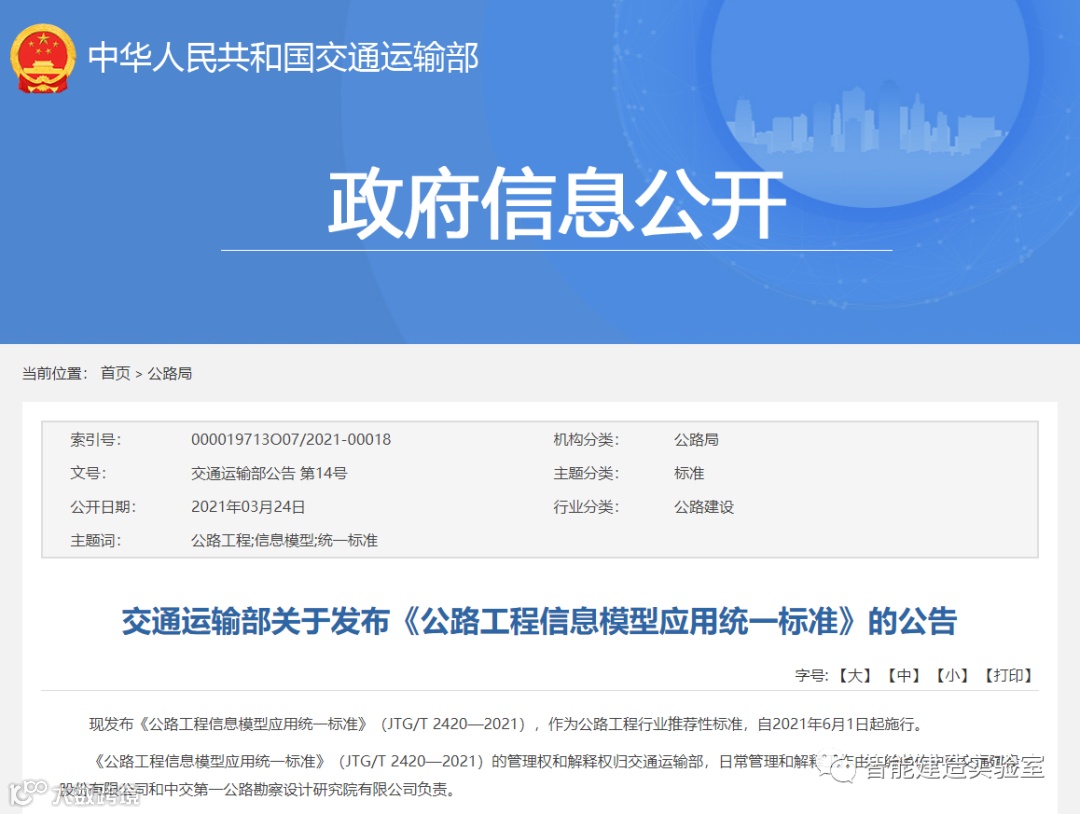Click the paragraph mentioning 管理权和解释权归交通运输部

click(540, 775)
